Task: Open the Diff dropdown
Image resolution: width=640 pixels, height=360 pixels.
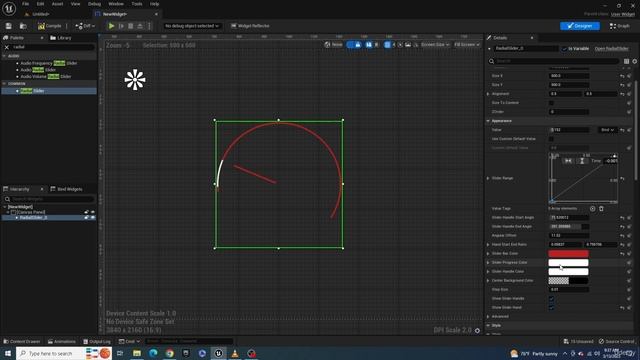Action: pos(85,26)
